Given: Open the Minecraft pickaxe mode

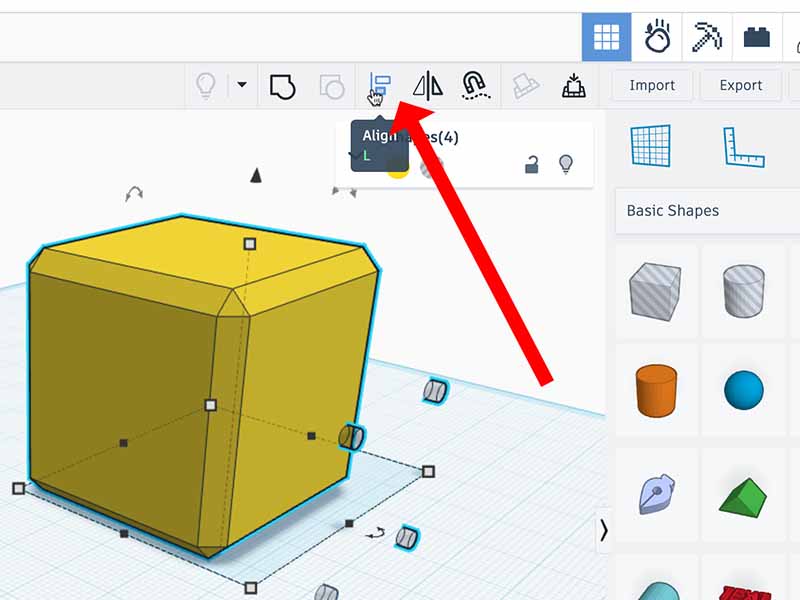Looking at the screenshot, I should [x=708, y=38].
